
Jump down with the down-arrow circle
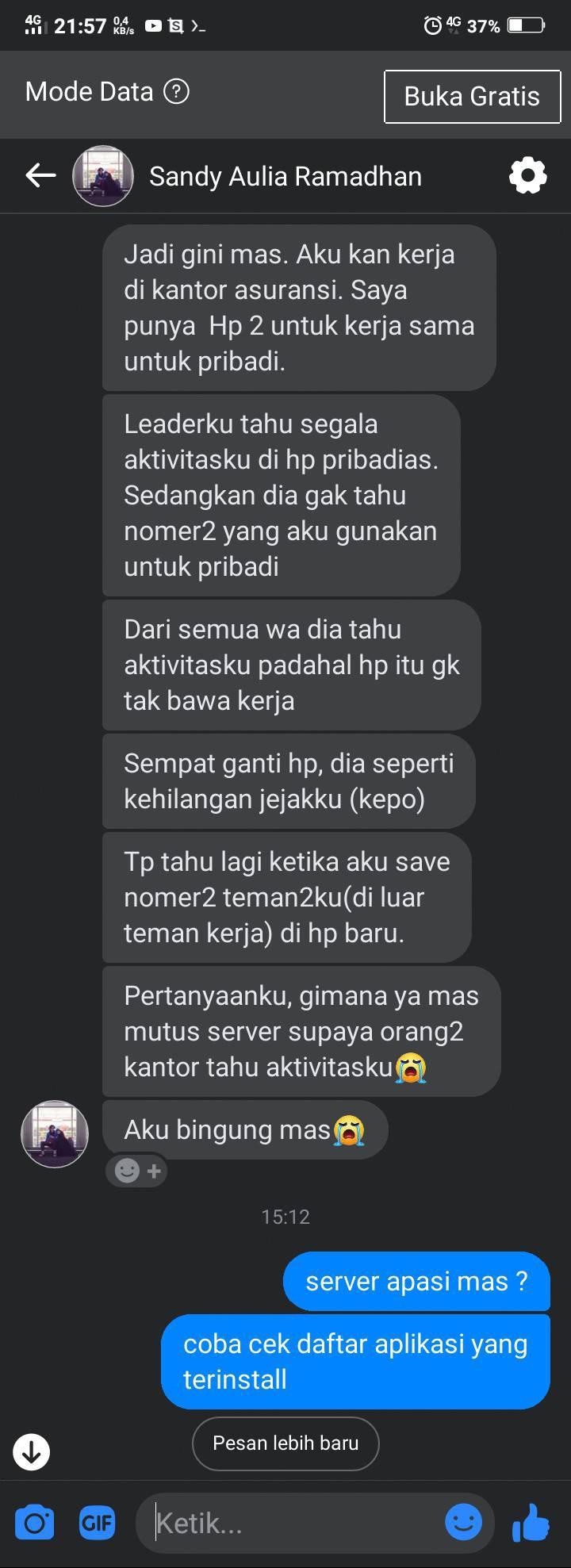tap(32, 1452)
